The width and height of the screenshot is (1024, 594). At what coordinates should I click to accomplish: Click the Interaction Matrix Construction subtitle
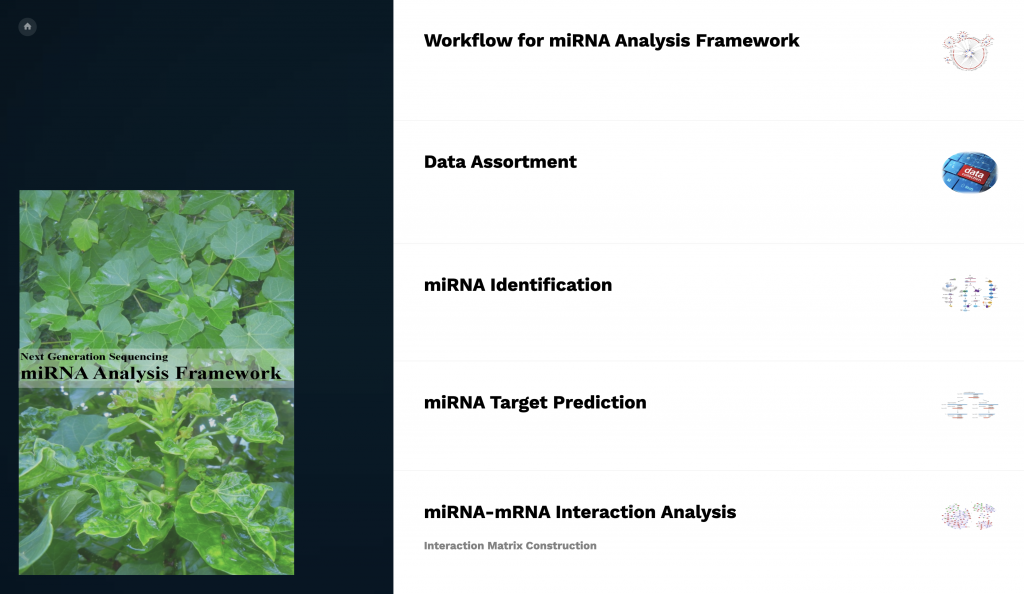click(510, 546)
